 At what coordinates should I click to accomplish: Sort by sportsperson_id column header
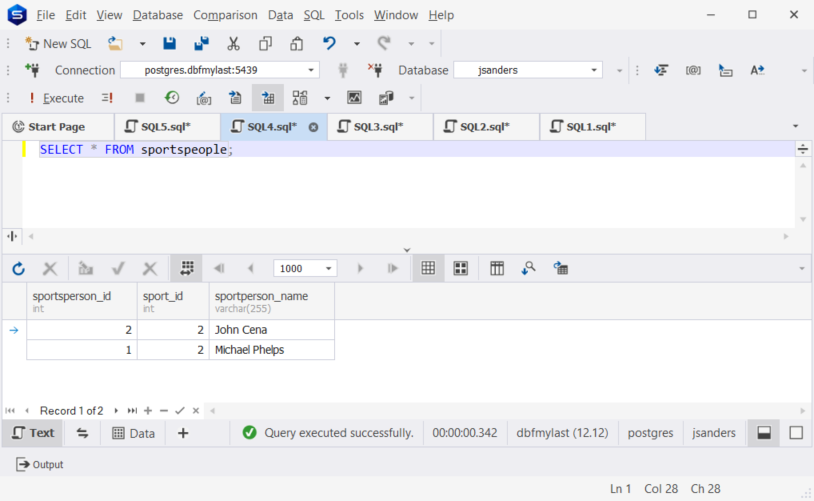[82, 302]
